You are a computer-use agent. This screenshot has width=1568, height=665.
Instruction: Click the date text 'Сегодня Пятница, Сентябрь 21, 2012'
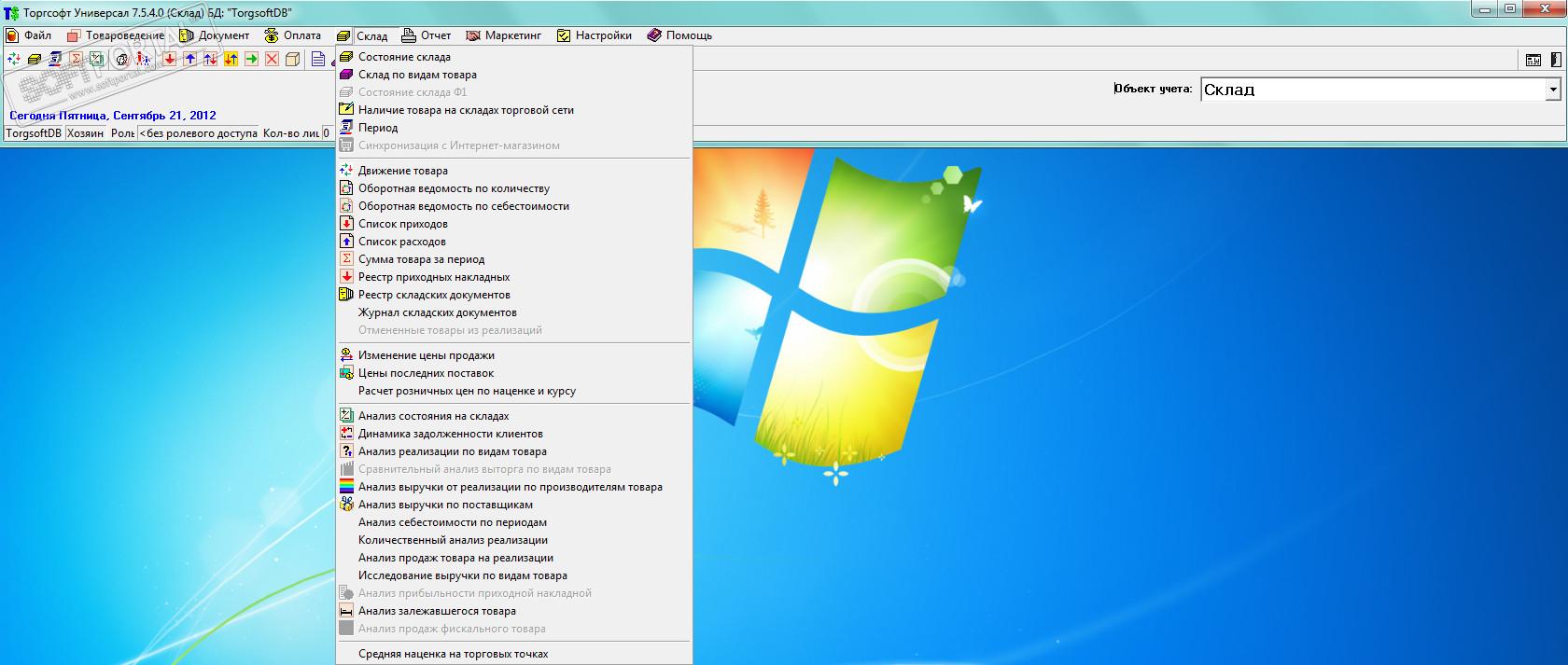[113, 116]
